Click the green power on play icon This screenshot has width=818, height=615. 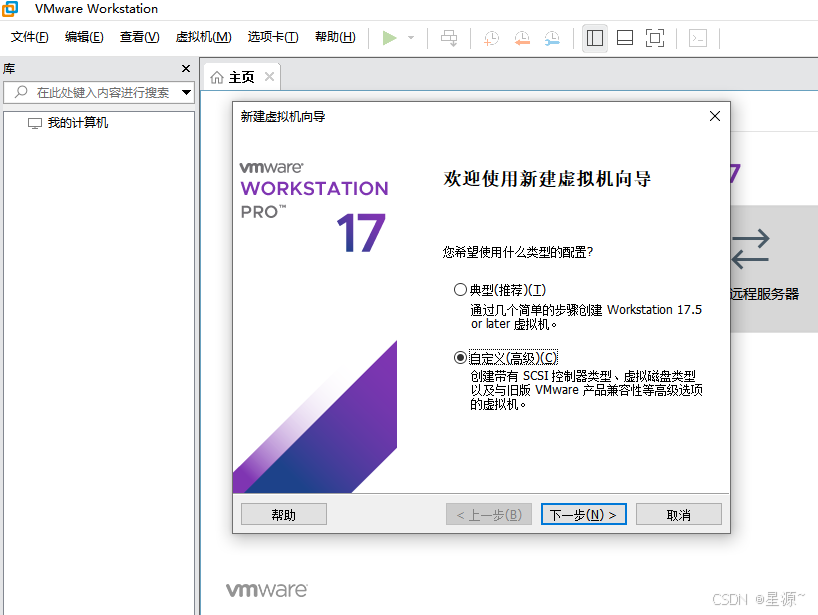tap(389, 38)
